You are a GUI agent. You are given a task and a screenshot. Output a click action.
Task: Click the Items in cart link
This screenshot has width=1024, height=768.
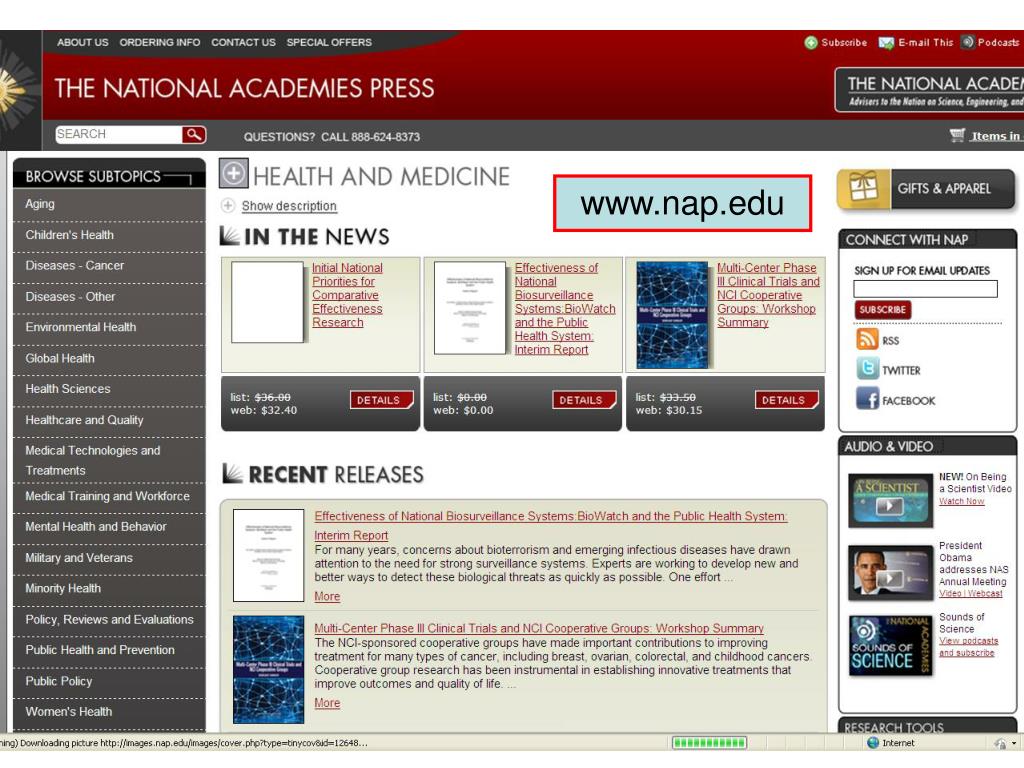[x=995, y=136]
